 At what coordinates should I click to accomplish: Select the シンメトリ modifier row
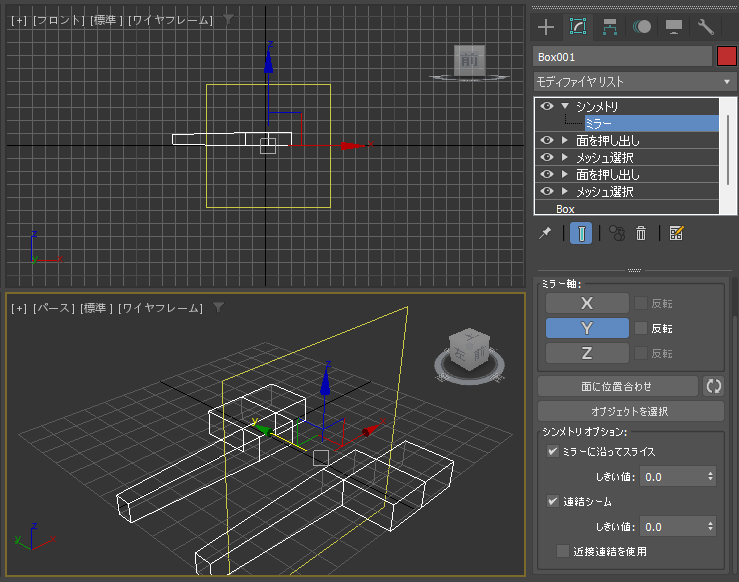point(627,107)
